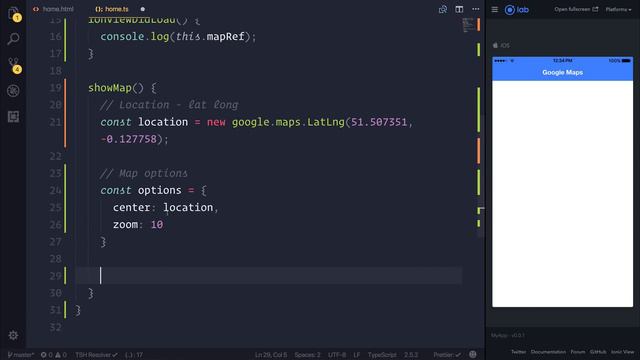This screenshot has width=640, height=360.
Task: Open the Documentation link
Action: pos(548,352)
